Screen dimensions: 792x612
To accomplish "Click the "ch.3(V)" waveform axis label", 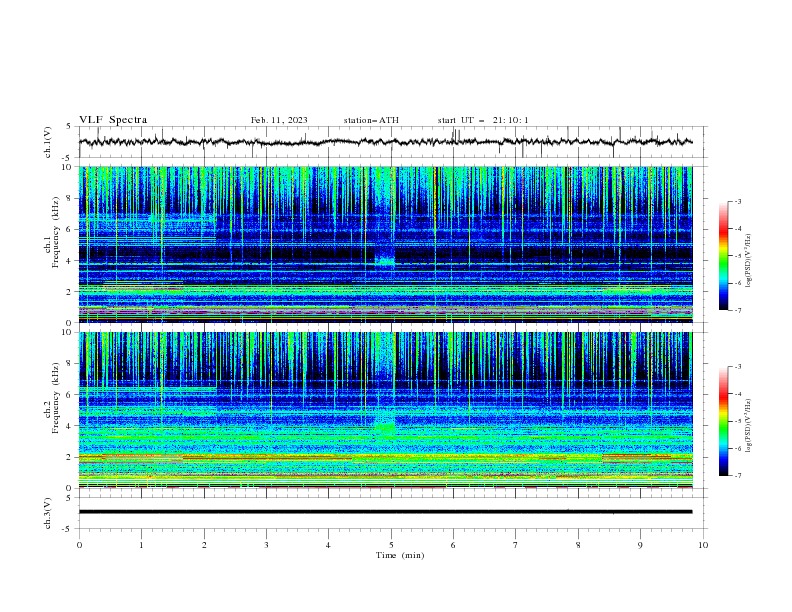I will coord(48,513).
